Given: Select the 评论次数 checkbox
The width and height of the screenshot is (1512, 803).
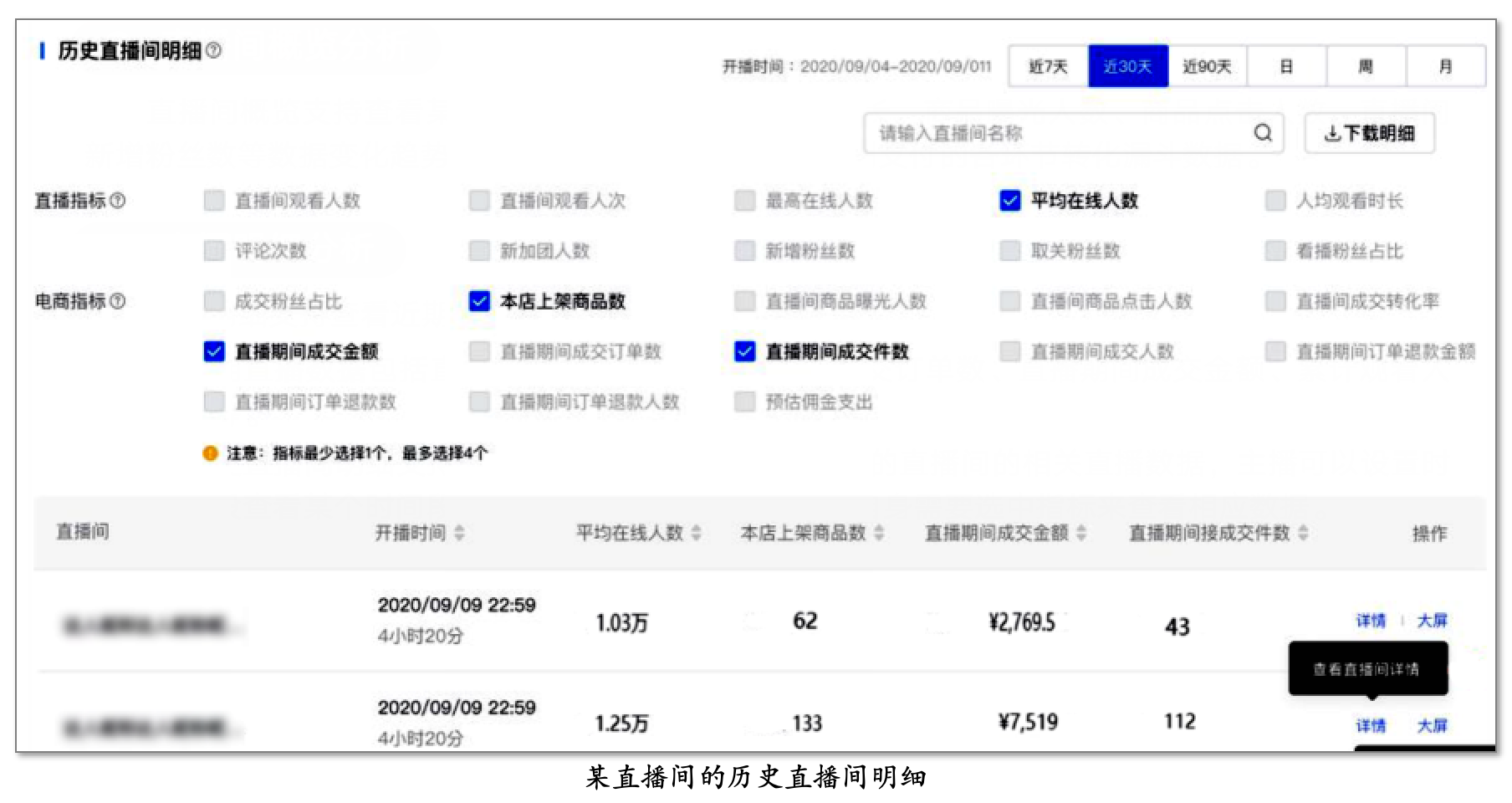Looking at the screenshot, I should click(214, 251).
